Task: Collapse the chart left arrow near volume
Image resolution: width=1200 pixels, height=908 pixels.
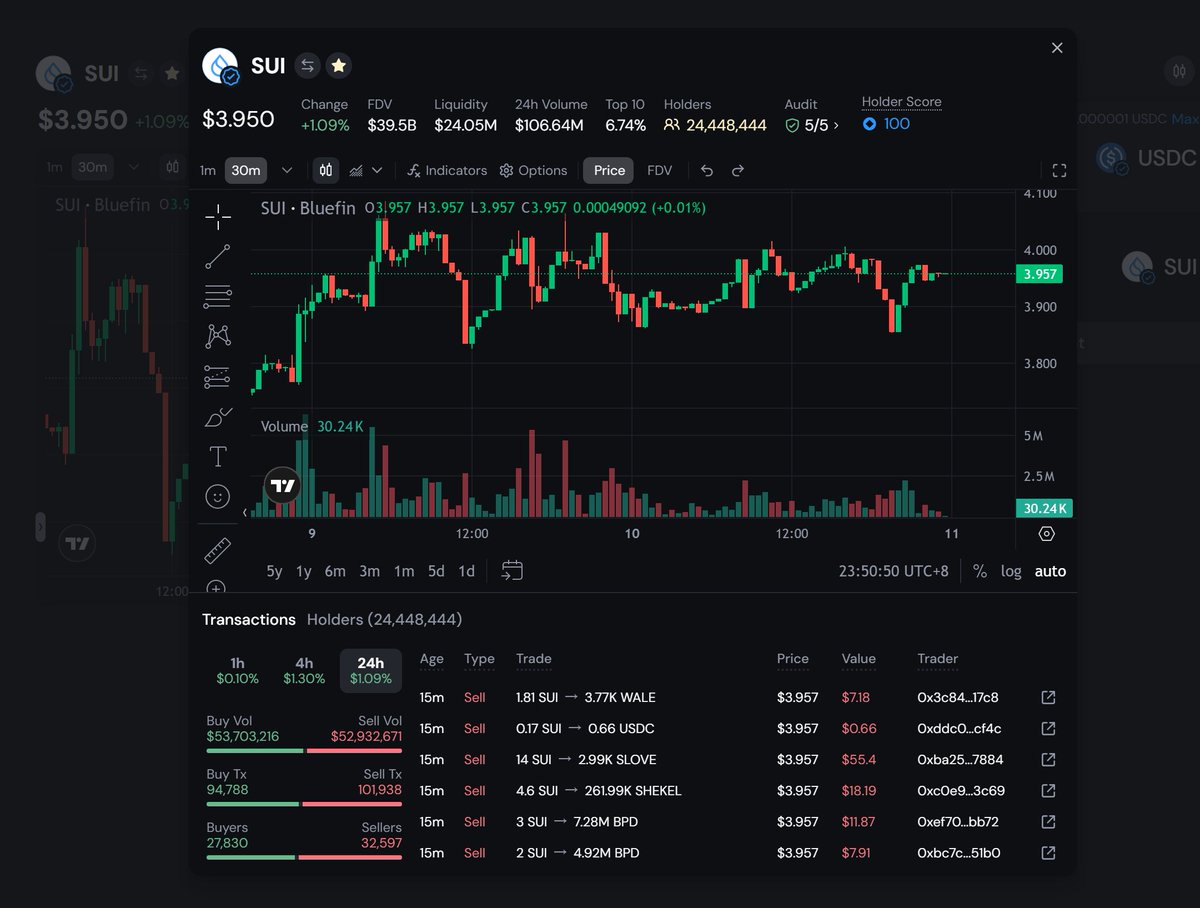Action: 246,512
